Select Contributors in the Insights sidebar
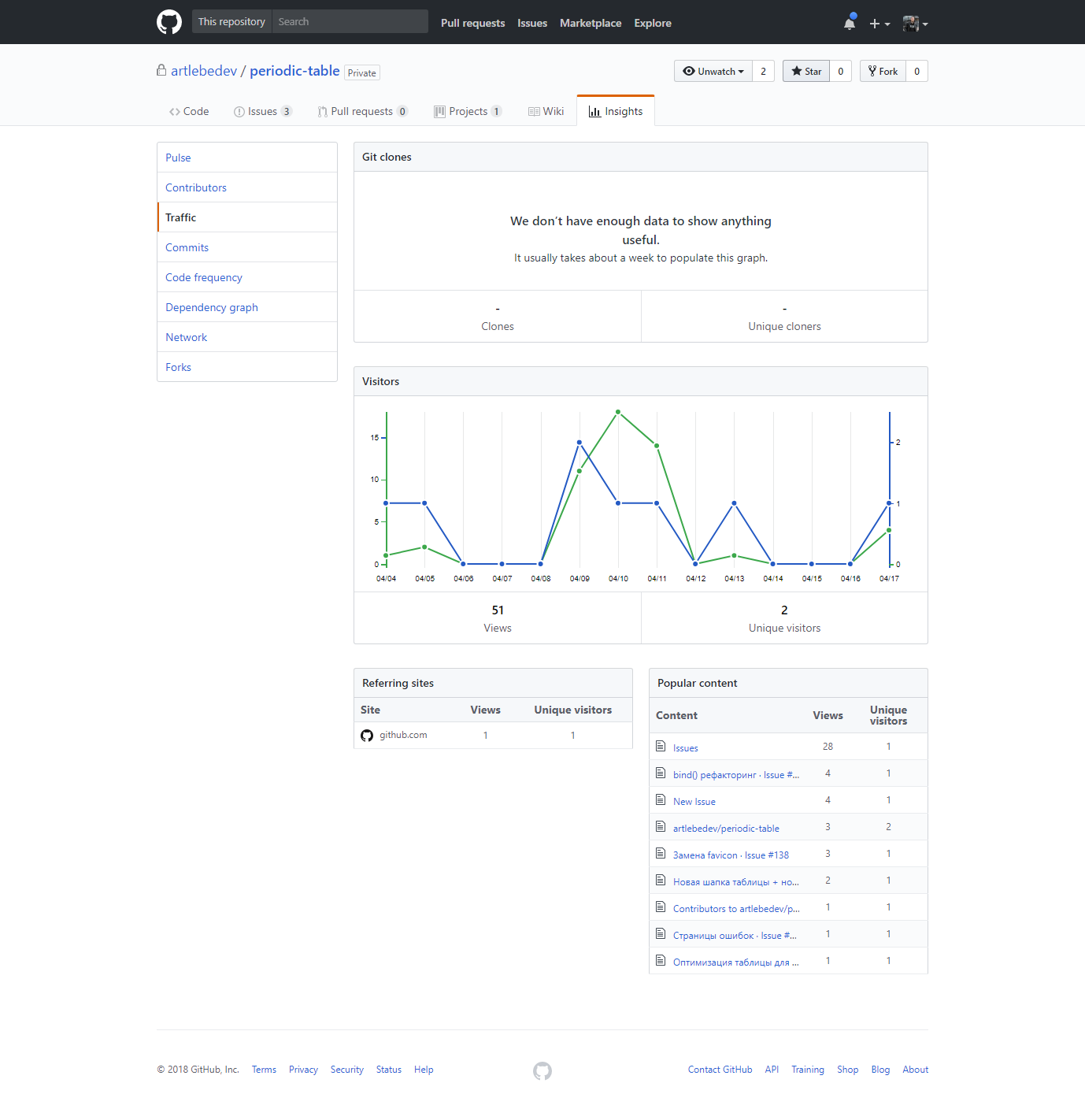This screenshot has width=1085, height=1120. [x=196, y=187]
